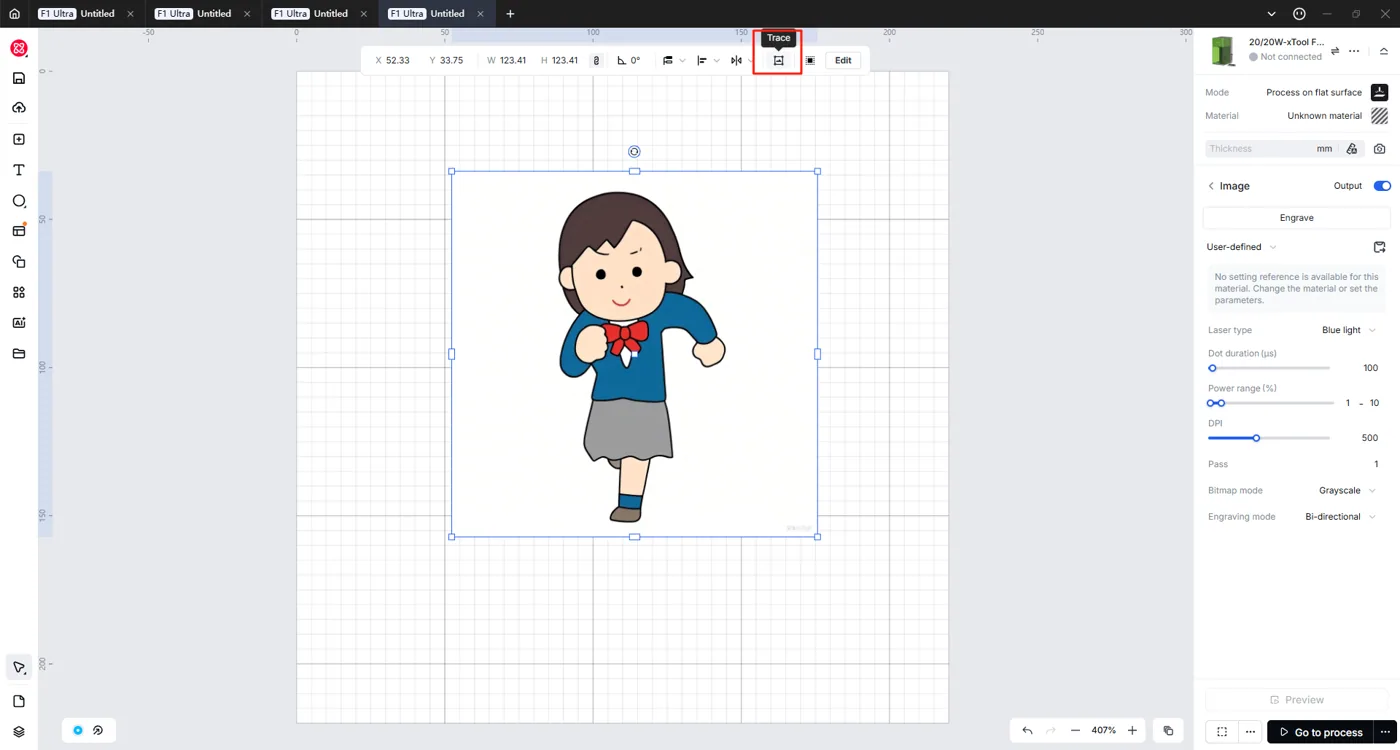Click the rotation angle field

click(x=629, y=61)
